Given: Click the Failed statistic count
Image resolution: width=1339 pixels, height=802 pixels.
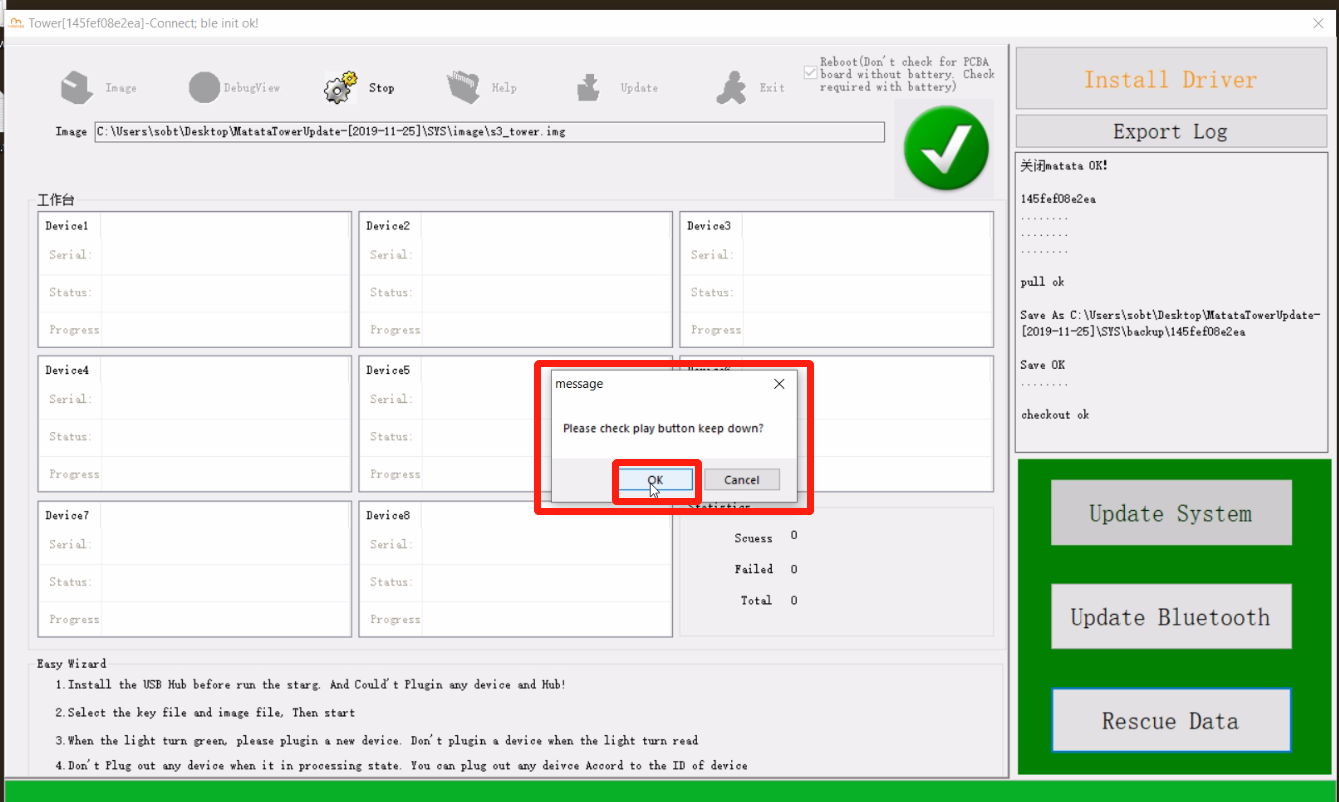Looking at the screenshot, I should 794,569.
